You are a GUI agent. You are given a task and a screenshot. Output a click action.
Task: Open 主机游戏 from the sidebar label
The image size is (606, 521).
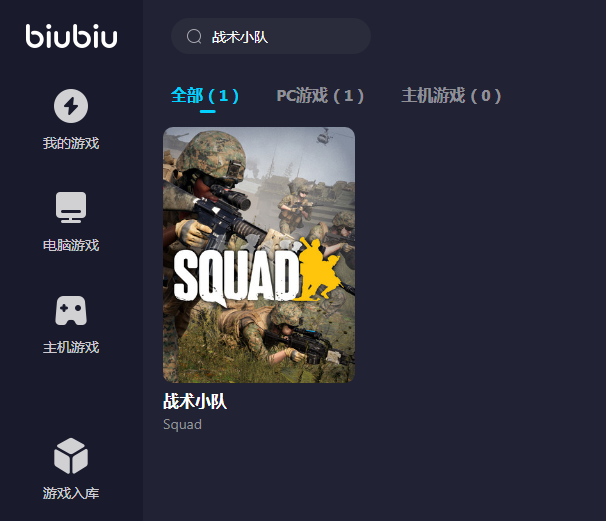coord(71,347)
